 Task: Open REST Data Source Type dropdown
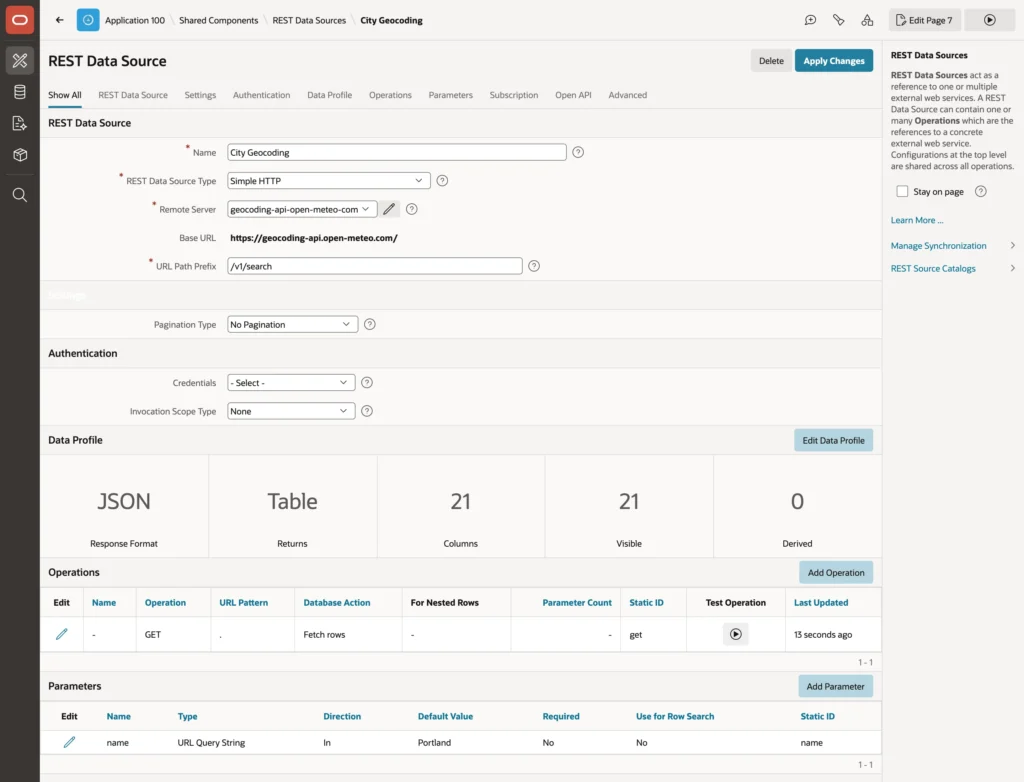pyautogui.click(x=328, y=181)
